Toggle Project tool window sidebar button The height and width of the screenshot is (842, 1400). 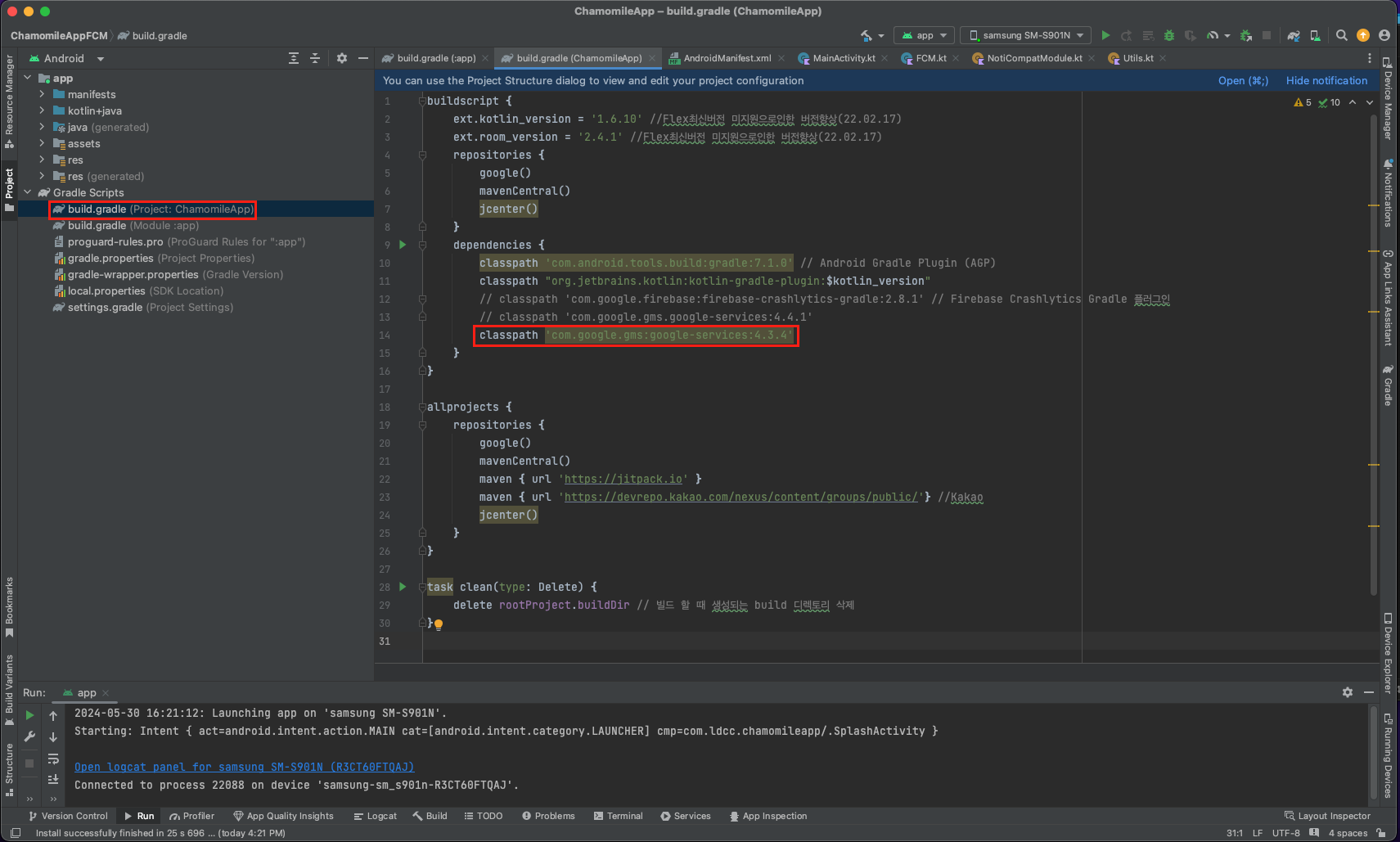pos(9,190)
